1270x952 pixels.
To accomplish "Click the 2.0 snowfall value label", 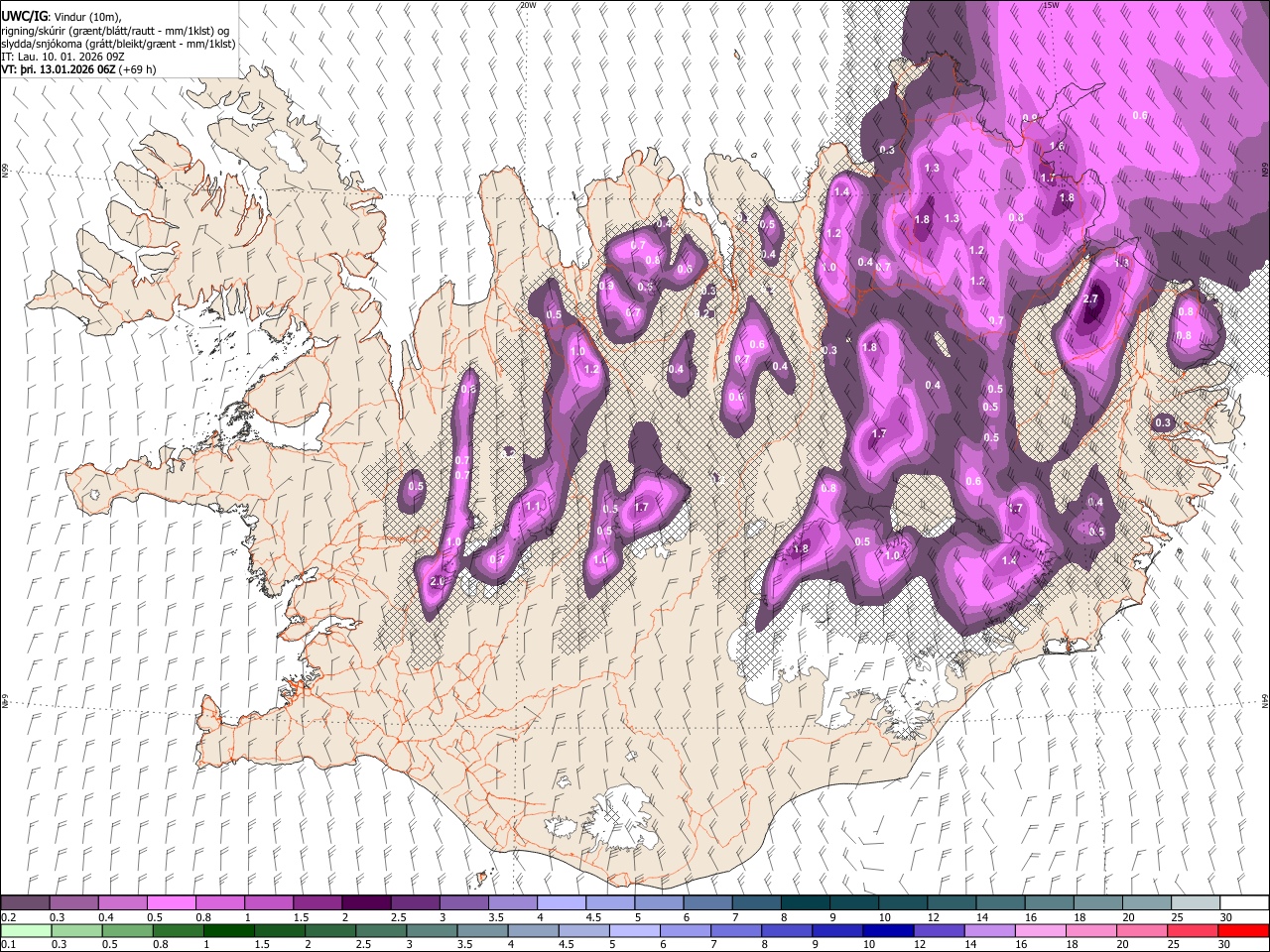I will pos(438,581).
